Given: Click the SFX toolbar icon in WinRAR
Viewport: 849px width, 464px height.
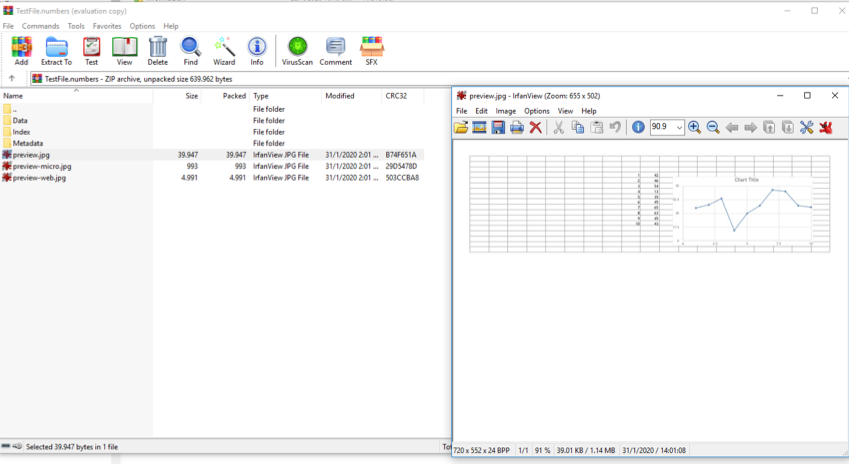Looking at the screenshot, I should (371, 51).
